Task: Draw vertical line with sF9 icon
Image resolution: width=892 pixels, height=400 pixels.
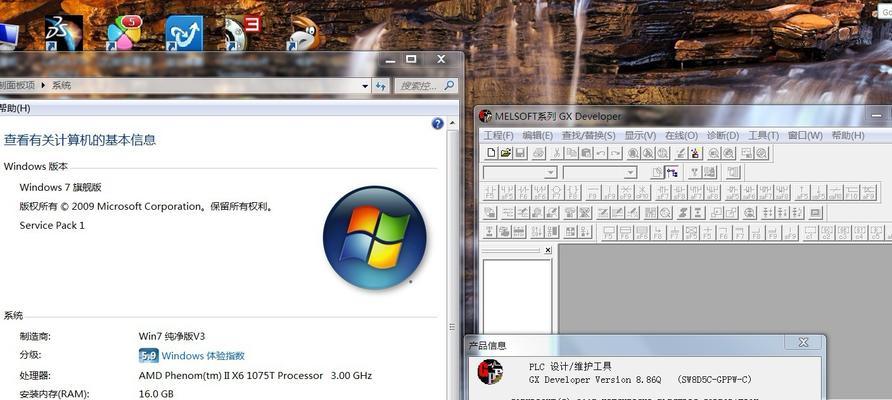Action: 609,192
